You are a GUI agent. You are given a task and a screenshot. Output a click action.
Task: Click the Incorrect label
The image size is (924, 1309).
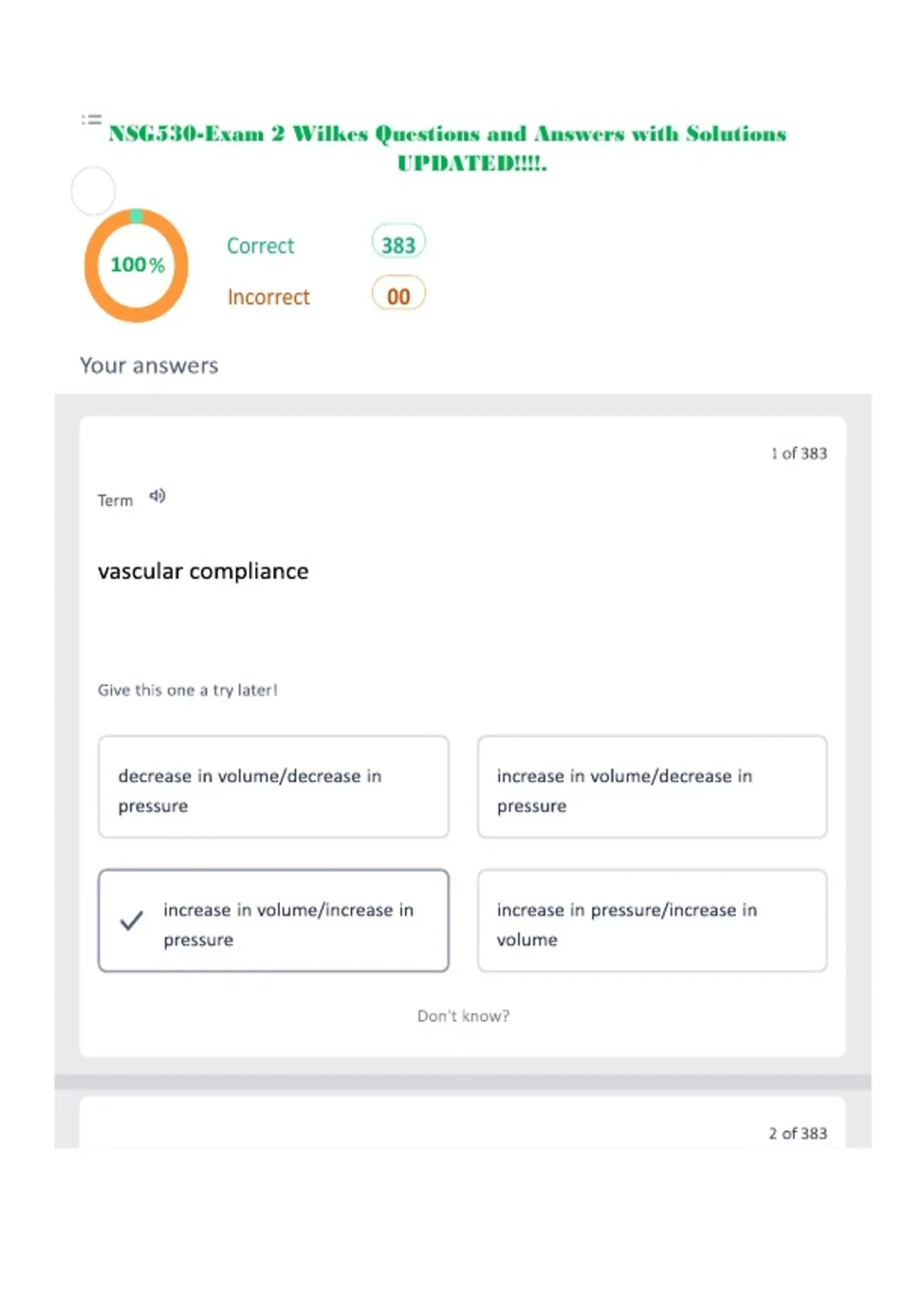268,296
